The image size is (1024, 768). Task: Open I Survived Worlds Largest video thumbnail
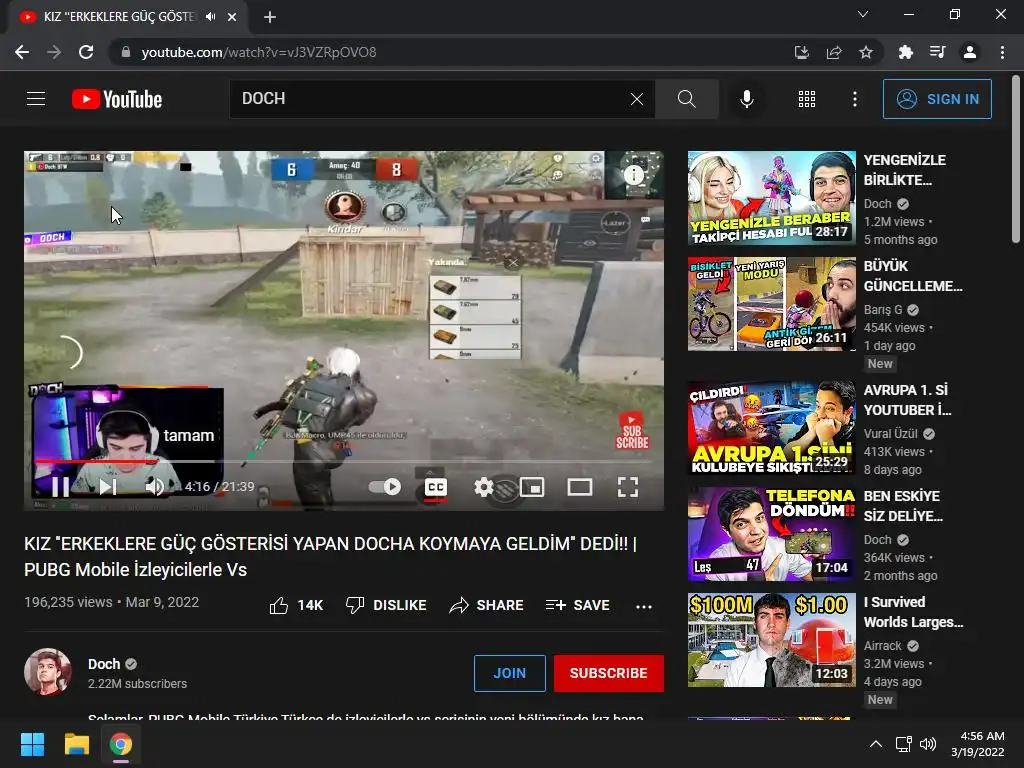point(772,640)
